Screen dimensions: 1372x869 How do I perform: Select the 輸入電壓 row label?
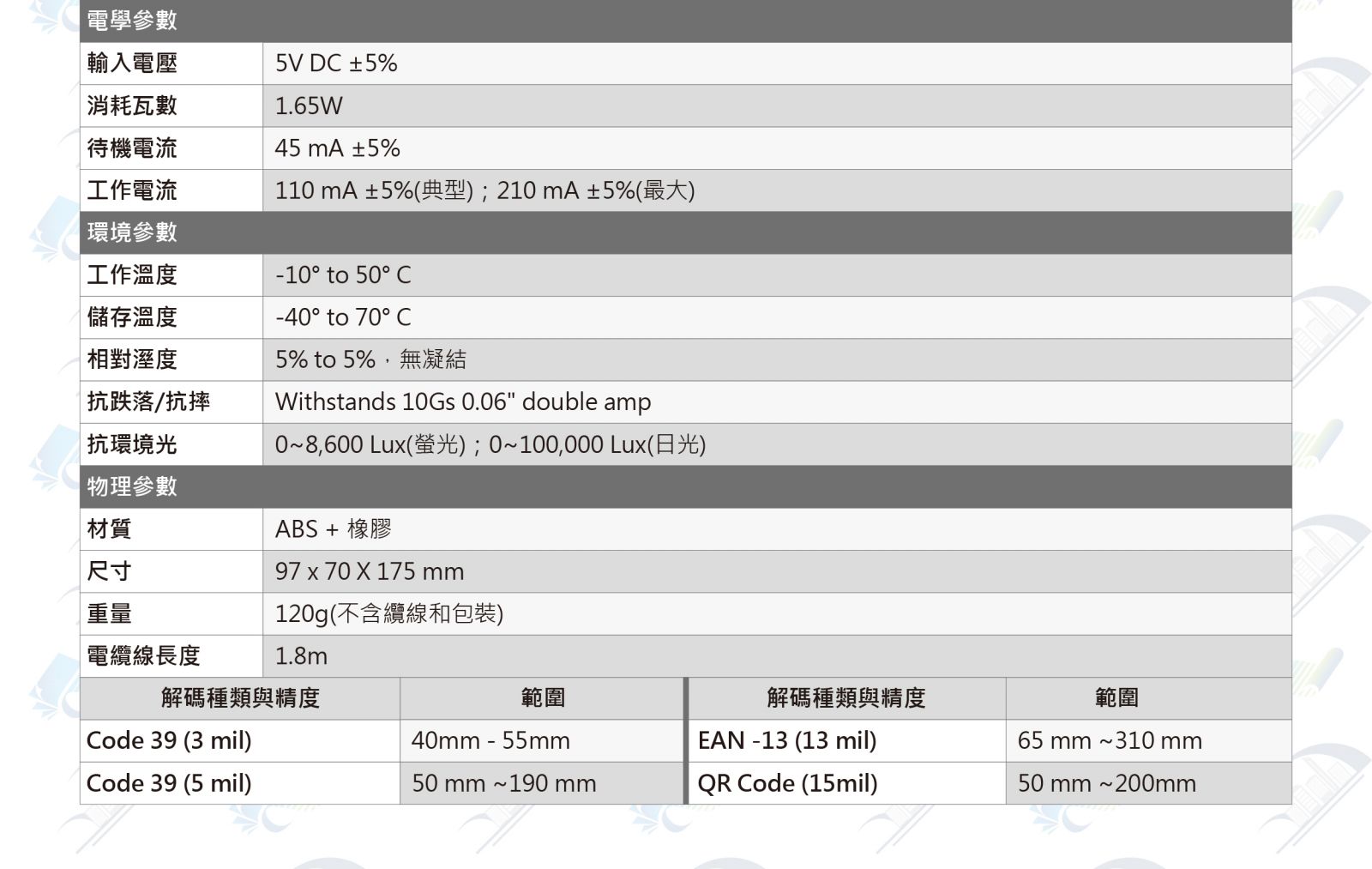tap(132, 63)
